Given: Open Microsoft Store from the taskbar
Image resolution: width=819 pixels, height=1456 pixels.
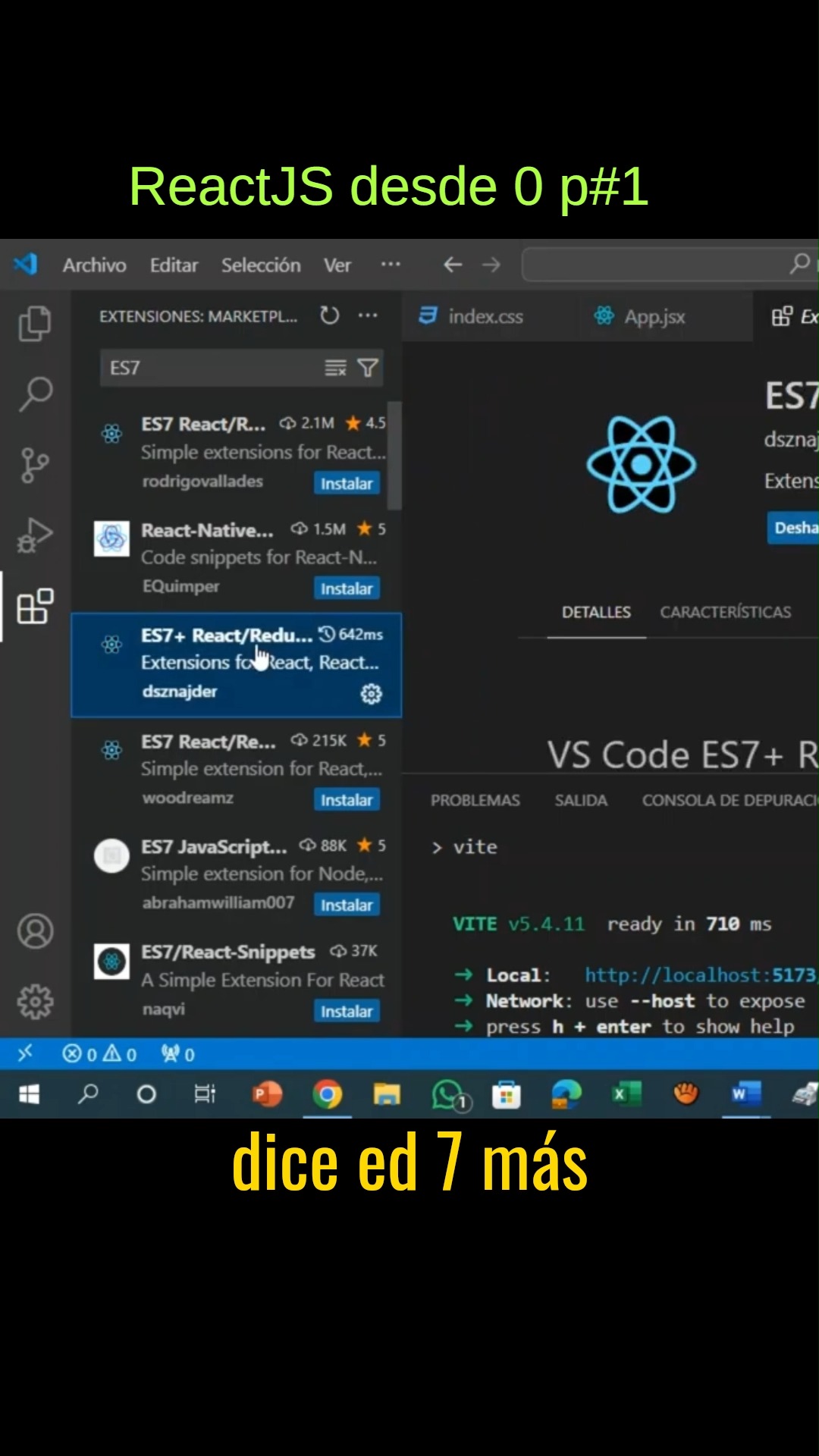Looking at the screenshot, I should click(506, 1094).
